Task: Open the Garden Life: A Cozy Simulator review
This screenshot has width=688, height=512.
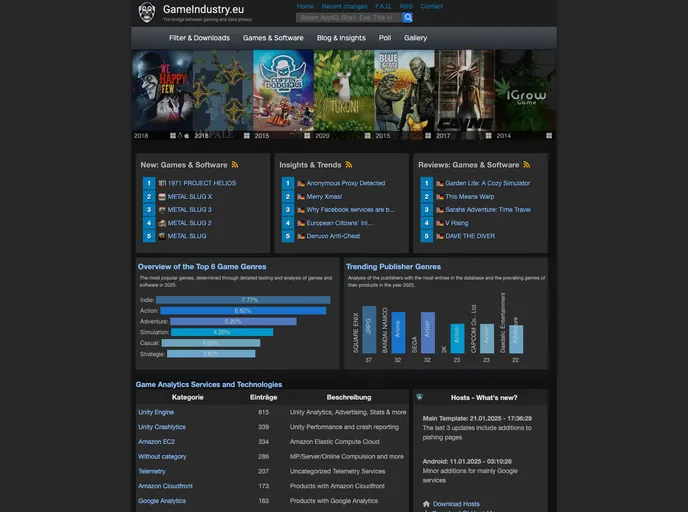Action: pyautogui.click(x=487, y=183)
